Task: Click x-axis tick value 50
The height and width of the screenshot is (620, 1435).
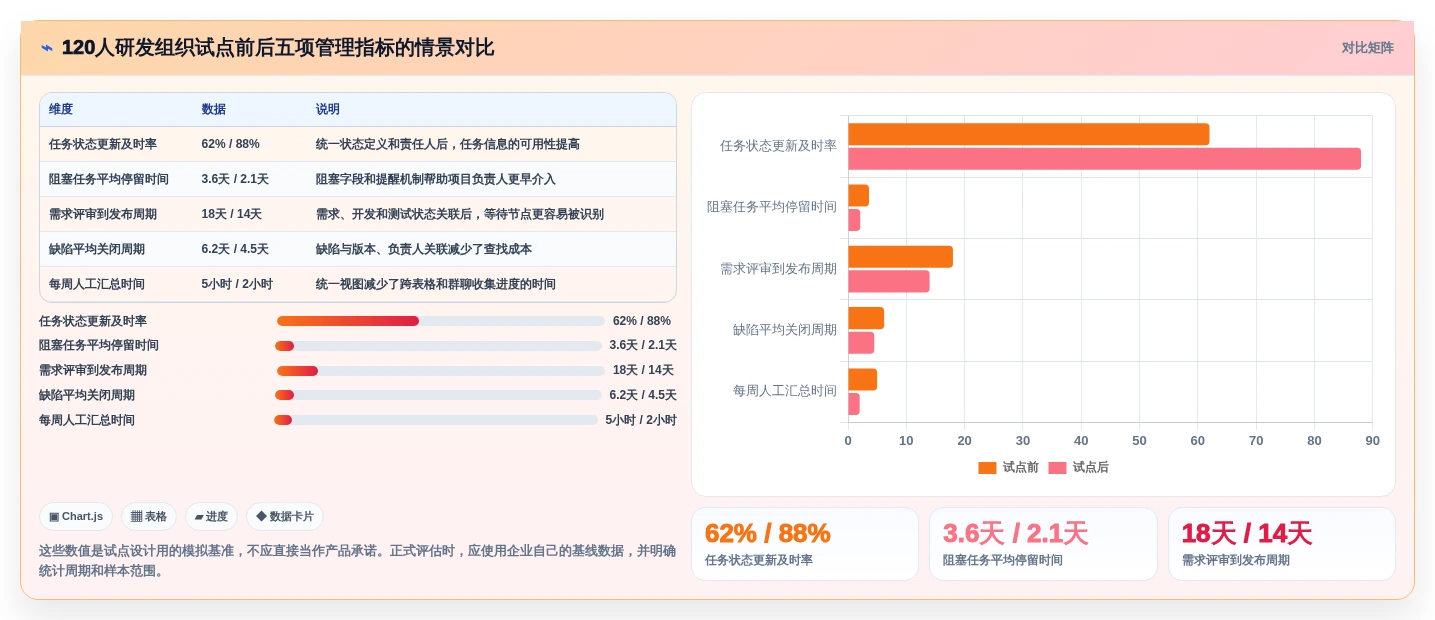Action: [x=1139, y=441]
